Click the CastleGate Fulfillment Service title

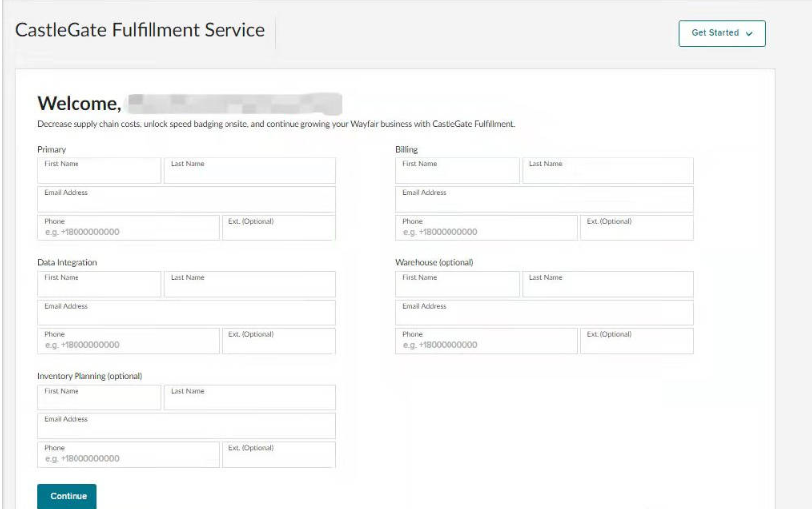click(x=140, y=30)
